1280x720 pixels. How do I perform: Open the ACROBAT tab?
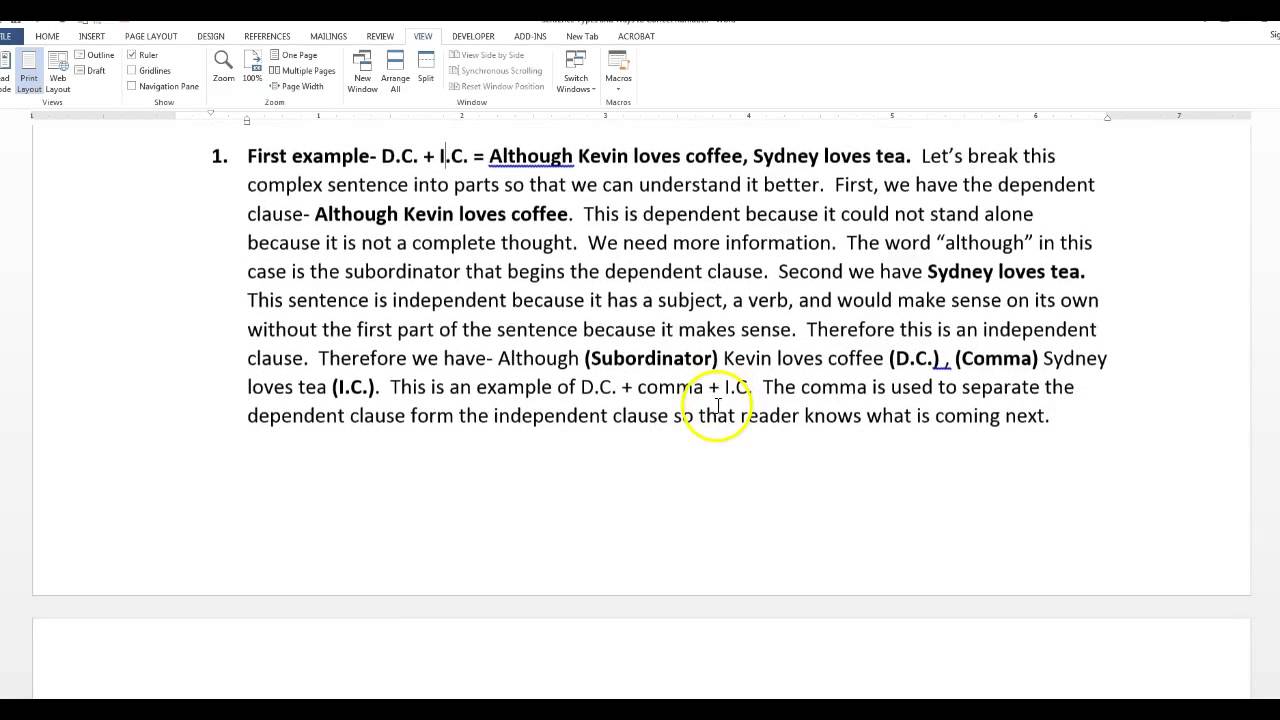(x=636, y=36)
